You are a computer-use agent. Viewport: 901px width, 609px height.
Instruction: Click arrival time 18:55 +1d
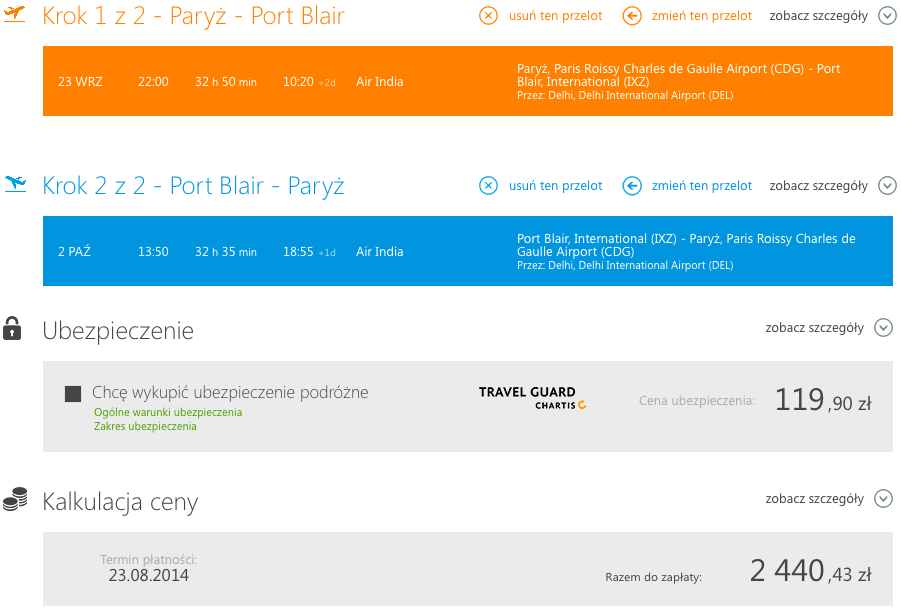click(x=309, y=252)
